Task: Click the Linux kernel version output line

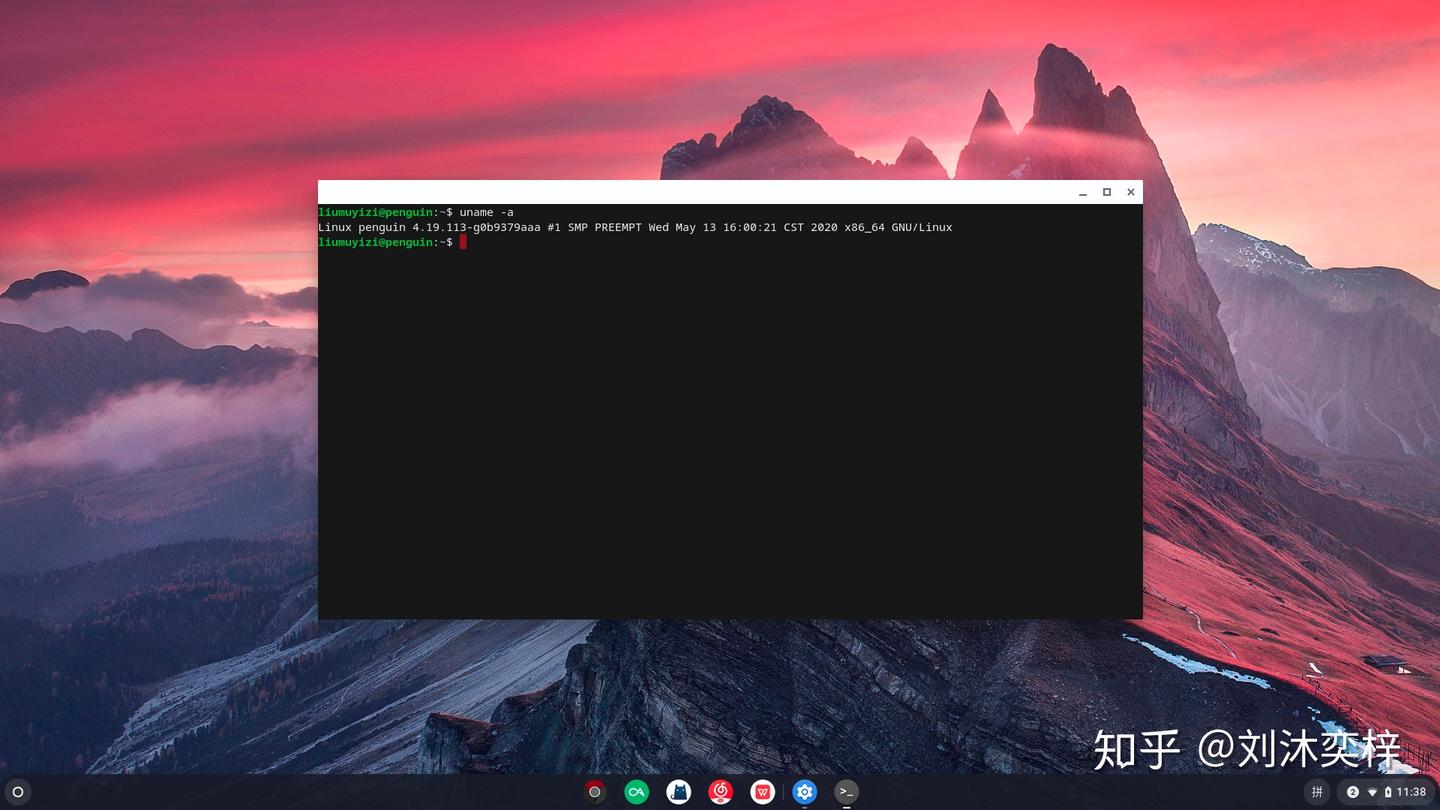Action: tap(635, 227)
